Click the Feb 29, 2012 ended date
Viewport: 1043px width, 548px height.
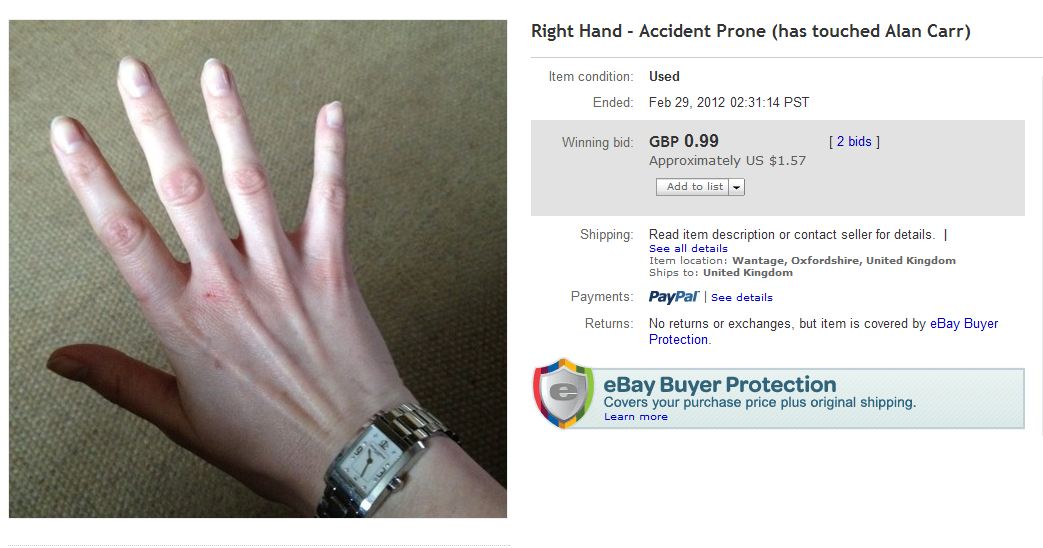tap(729, 102)
